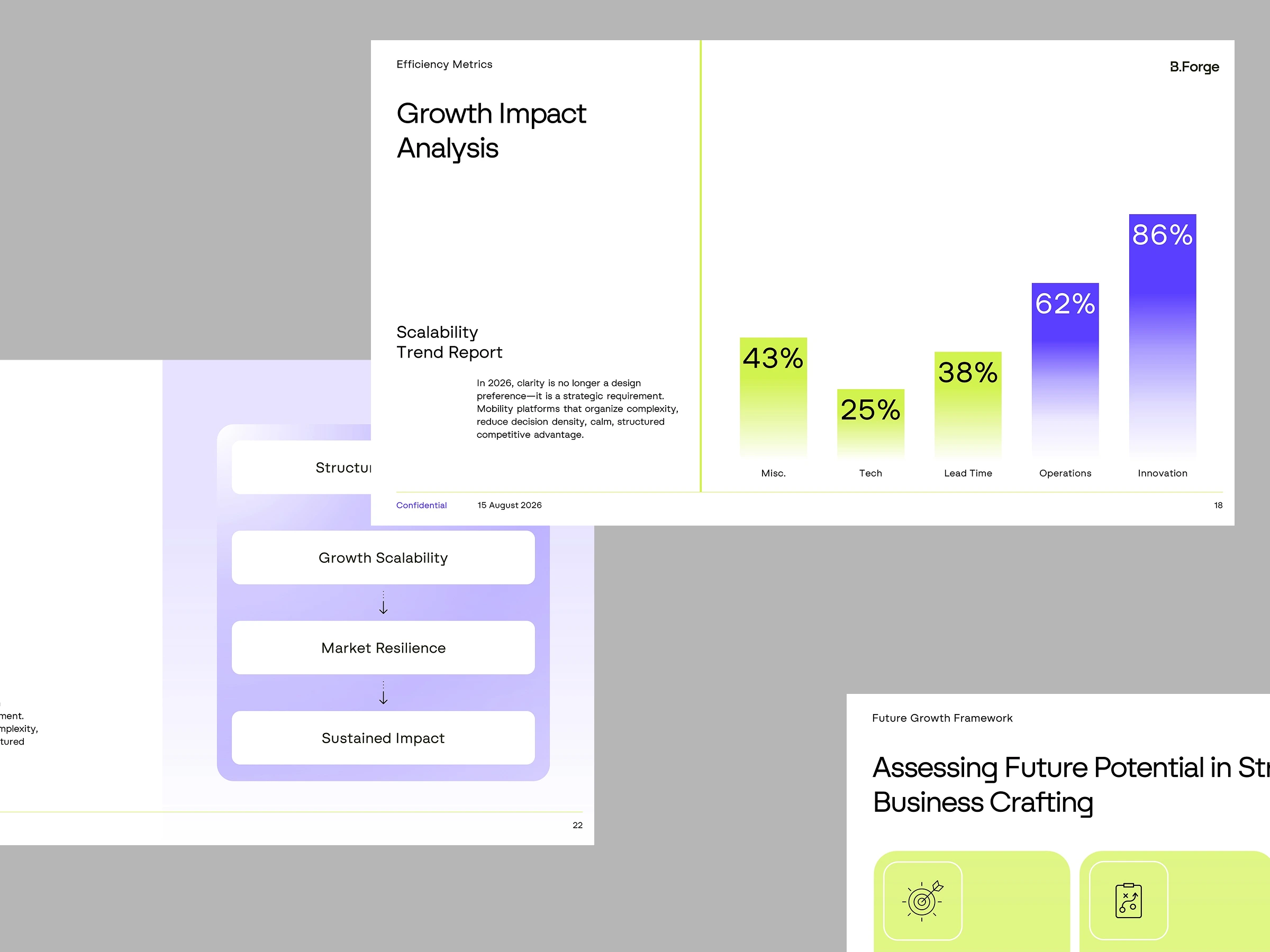Select the Market Resilience box
Screen dimensions: 1270x952
point(383,648)
